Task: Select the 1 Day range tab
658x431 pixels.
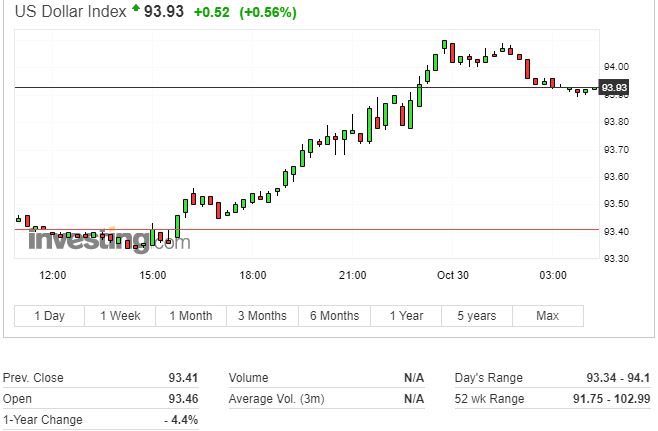Action: click(49, 316)
